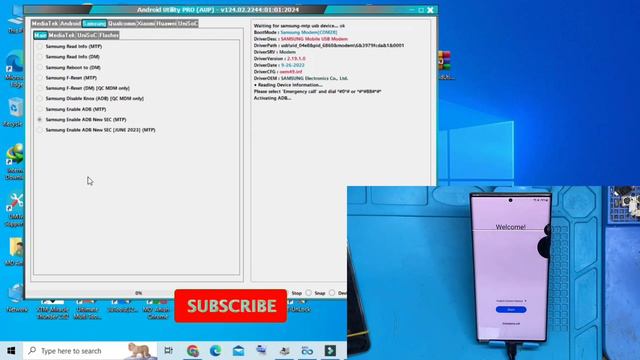Viewport: 640px width, 360px height.
Task: Click the 0% progress bar
Action: pyautogui.click(x=139, y=293)
